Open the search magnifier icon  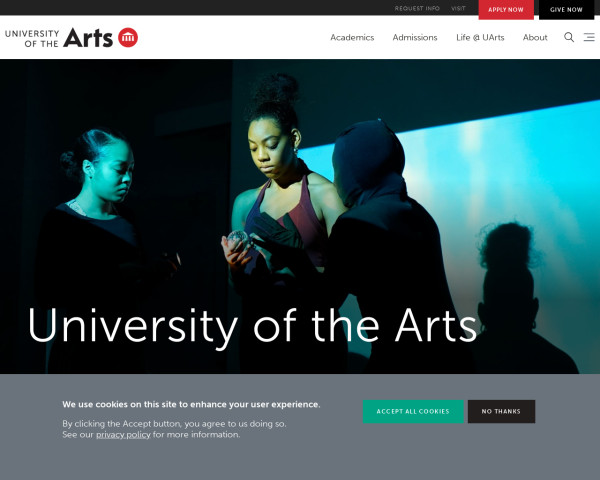(x=569, y=37)
